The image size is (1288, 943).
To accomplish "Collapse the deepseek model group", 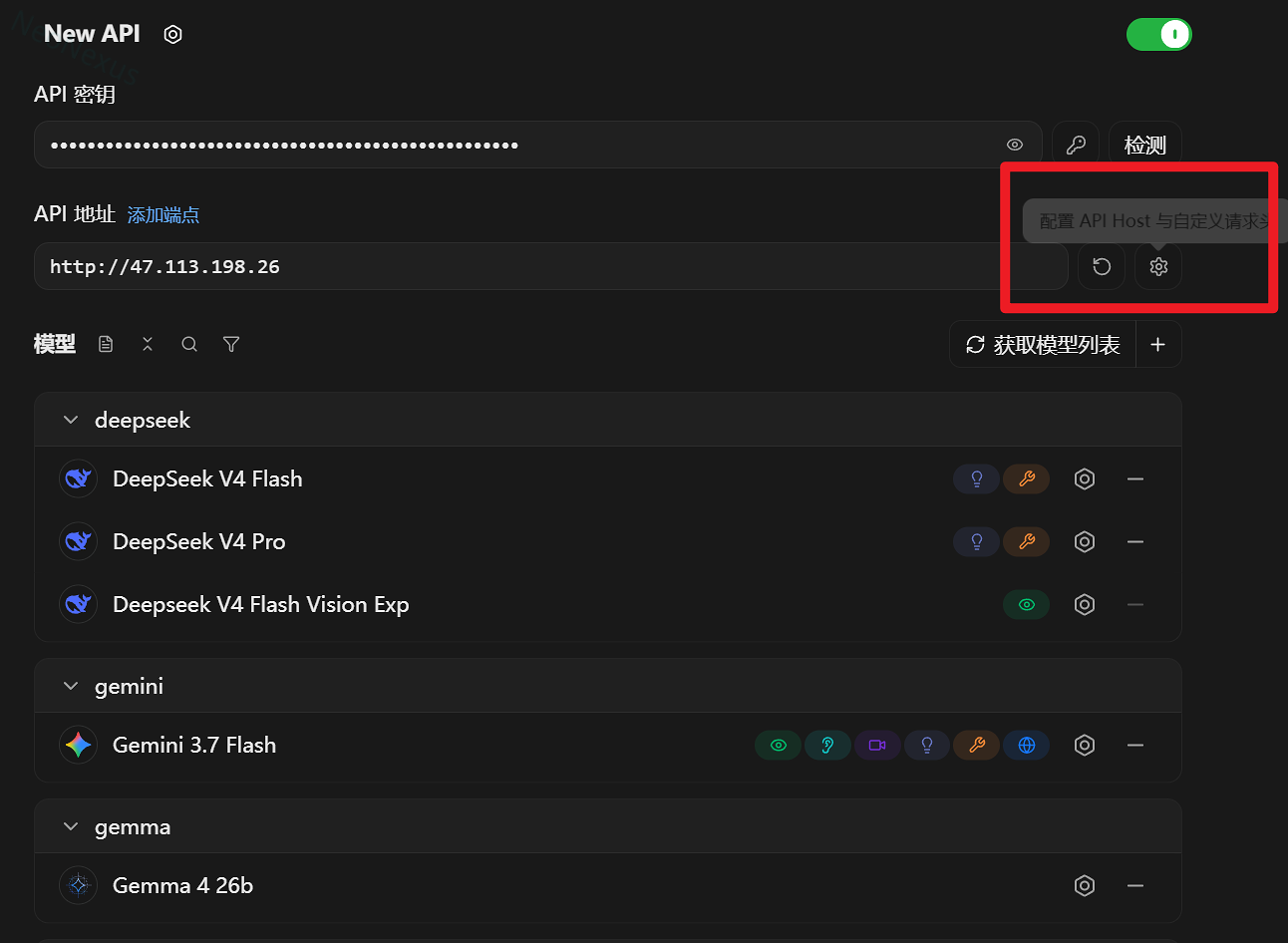I will pyautogui.click(x=71, y=420).
